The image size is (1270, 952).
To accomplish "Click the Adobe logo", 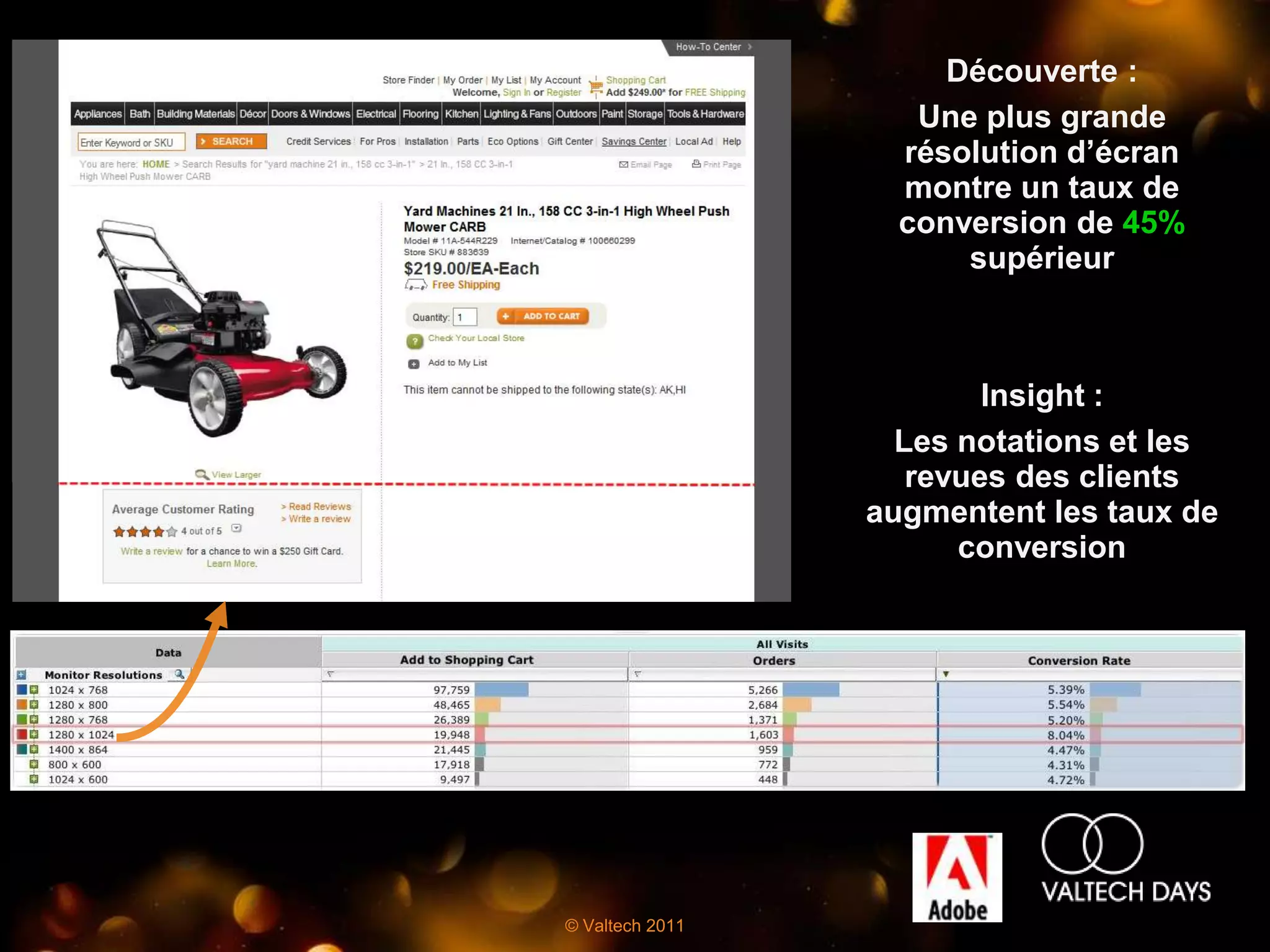I will [957, 877].
